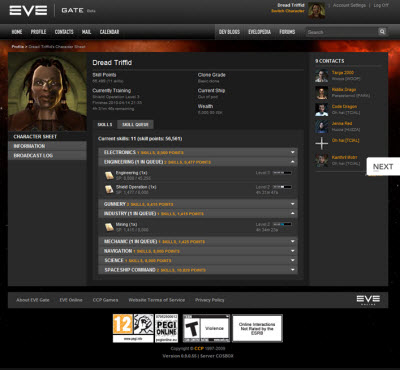
Task: Click the search magnifier icon
Action: (382, 32)
